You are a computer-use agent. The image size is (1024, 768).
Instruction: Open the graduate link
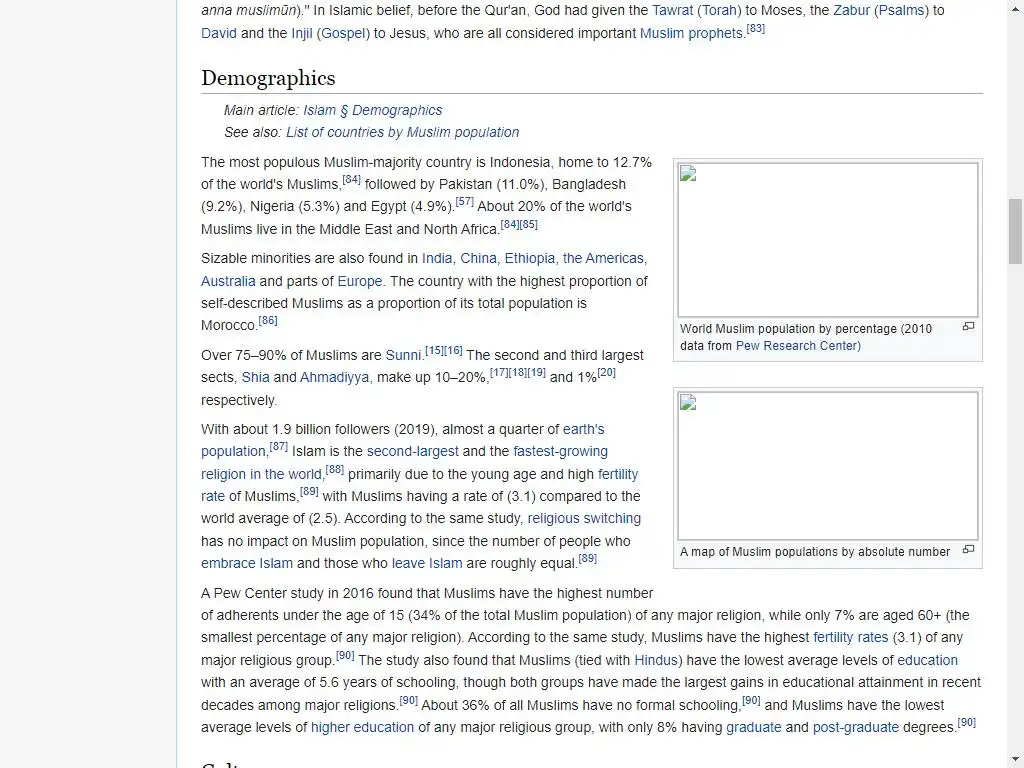(754, 728)
